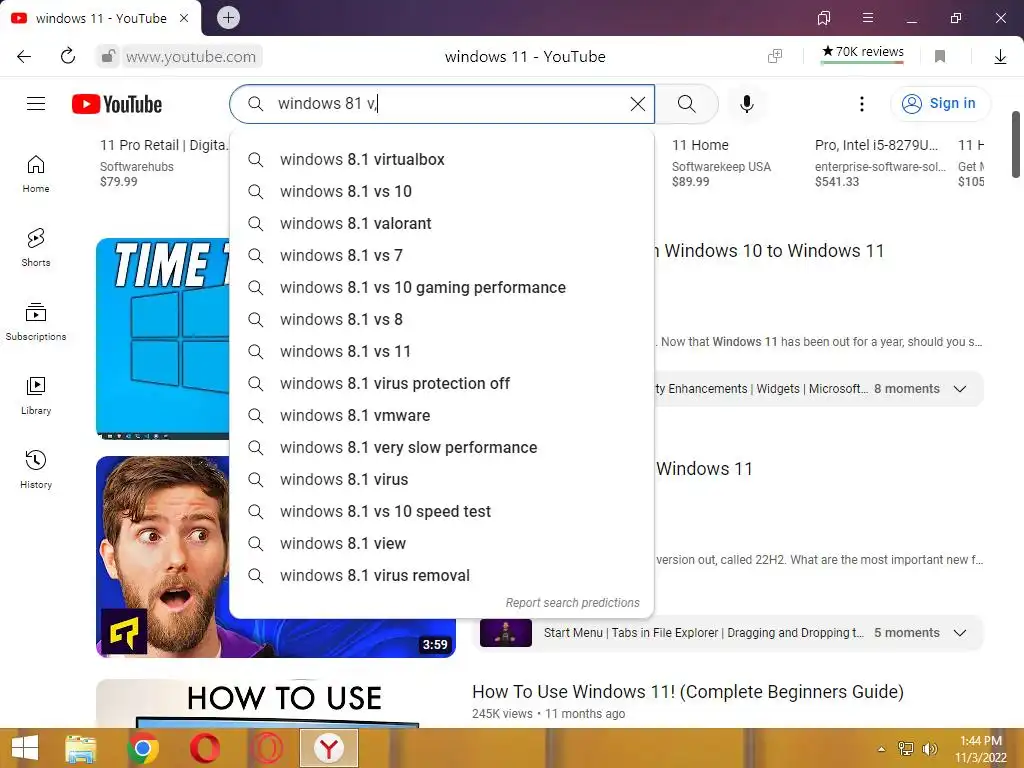Bookmark this page
Image resolution: width=1024 pixels, height=768 pixels.
[940, 56]
